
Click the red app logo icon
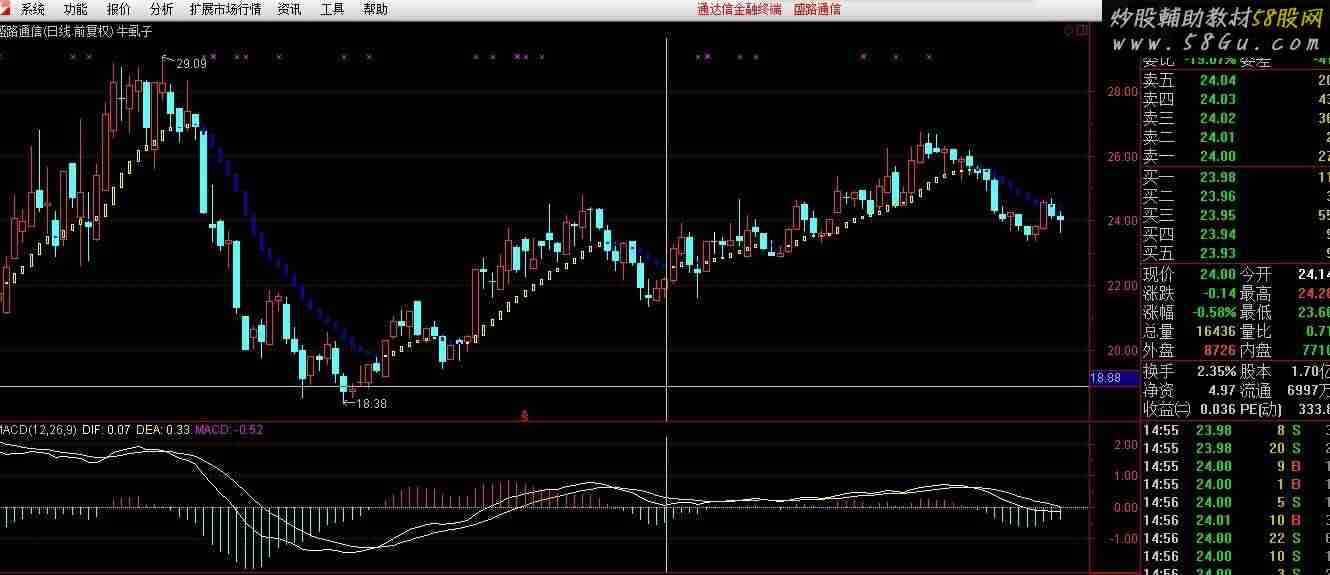point(6,9)
